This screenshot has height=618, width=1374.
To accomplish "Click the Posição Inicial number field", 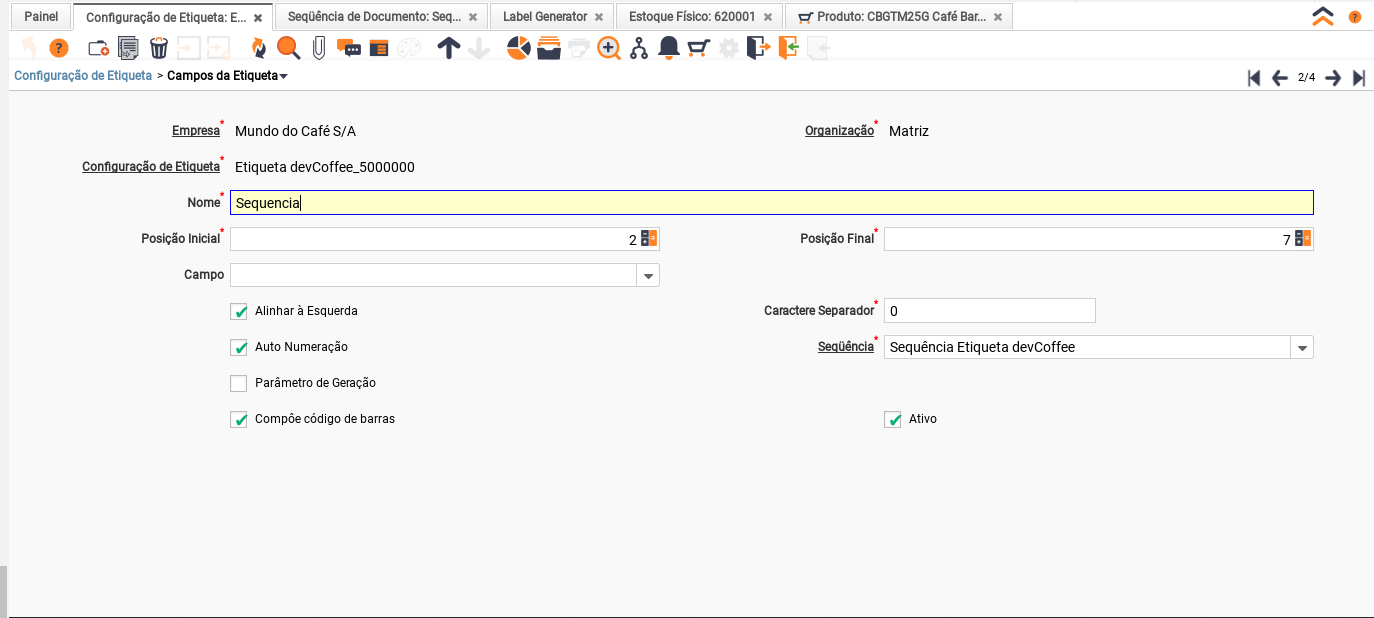I will [434, 239].
